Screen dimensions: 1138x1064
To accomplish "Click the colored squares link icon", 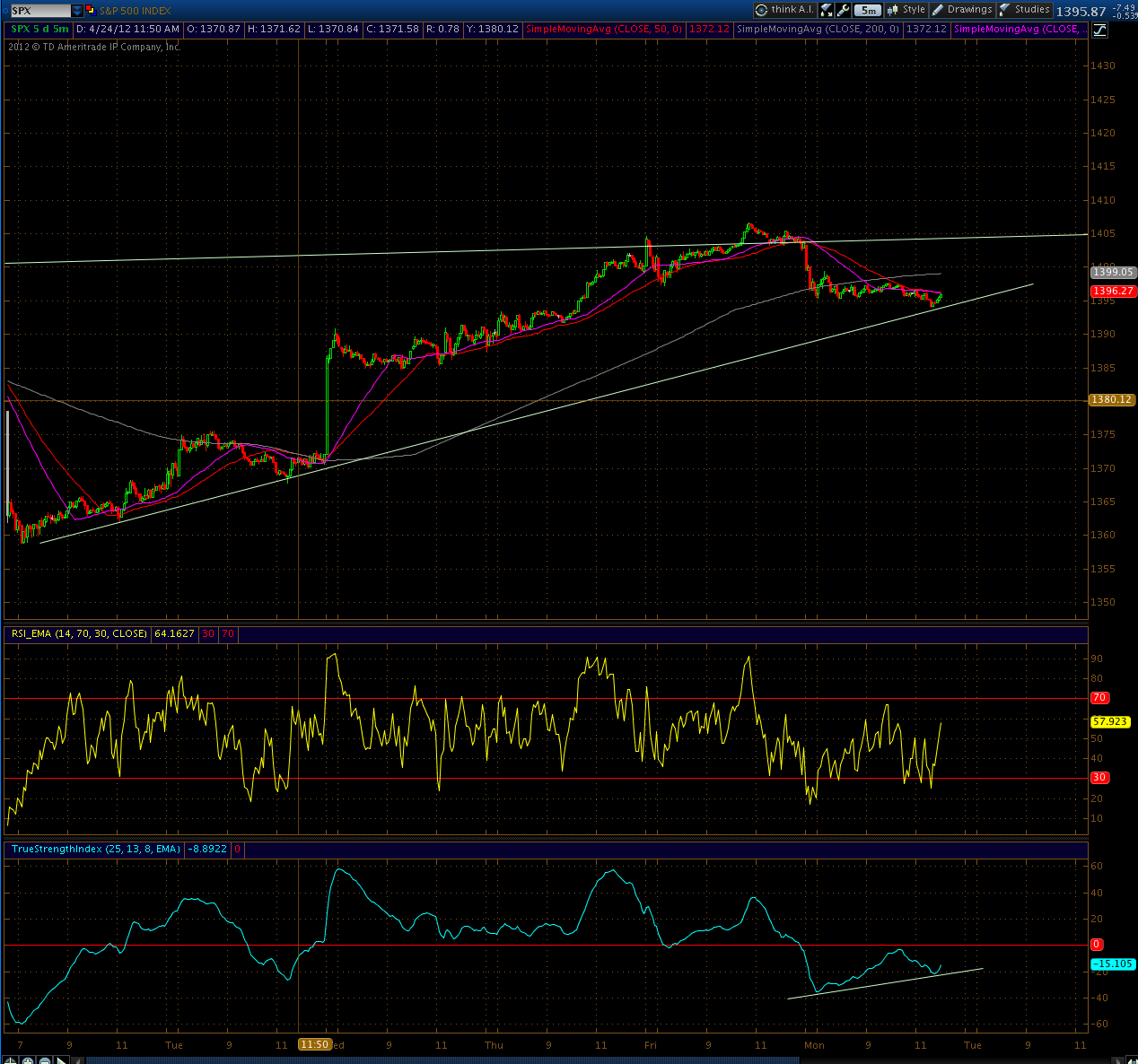I will (91, 11).
